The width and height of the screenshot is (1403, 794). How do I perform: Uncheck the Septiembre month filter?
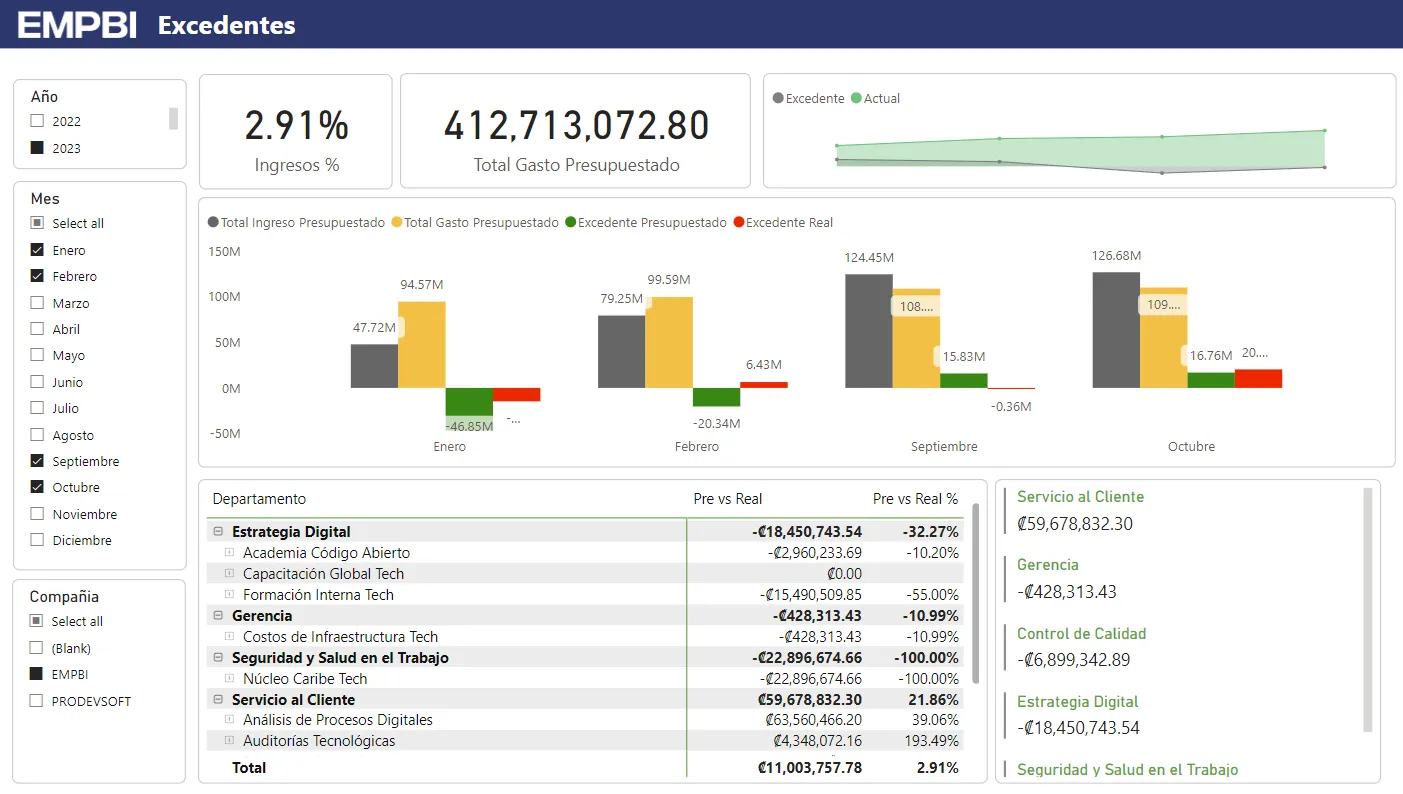[38, 461]
